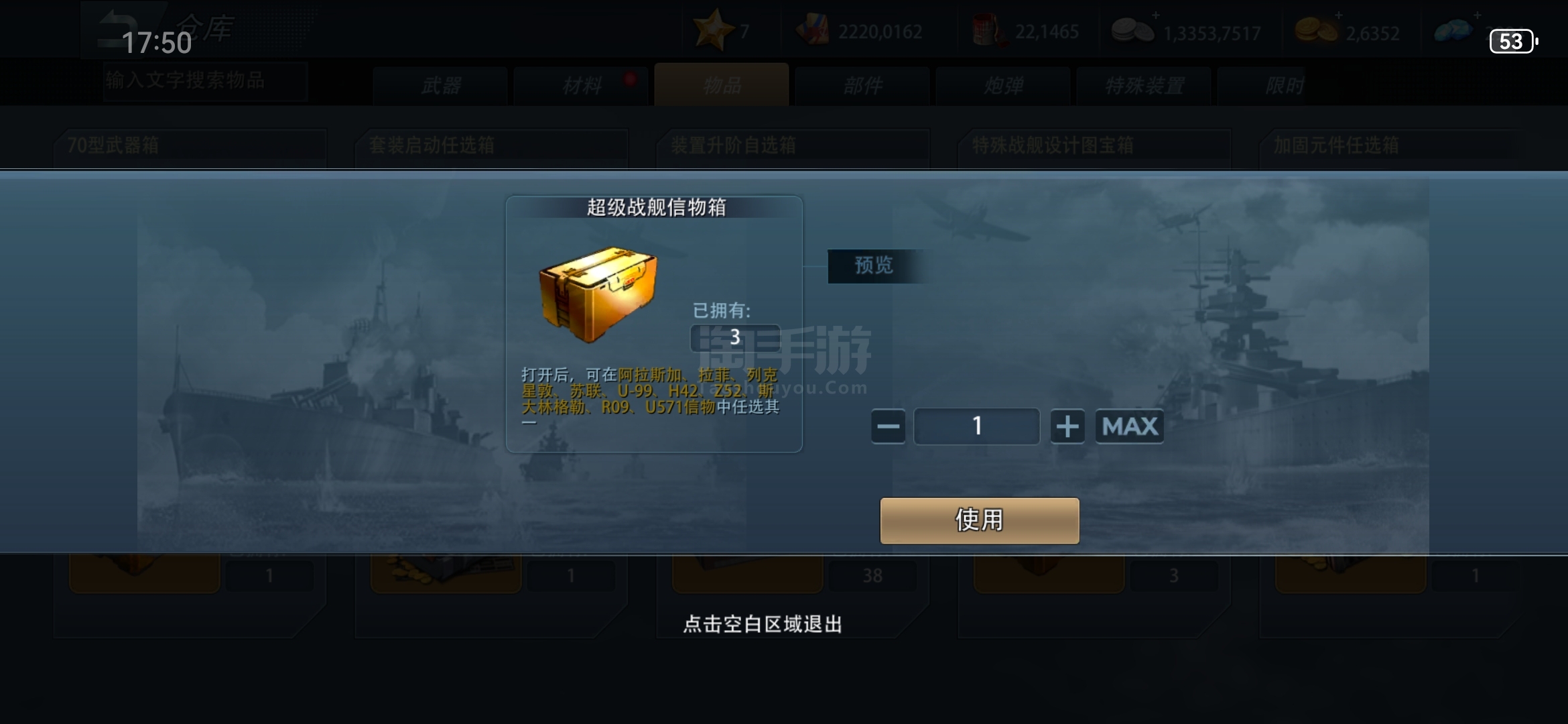
Task: Click the flag voucher currency icon
Action: tap(812, 30)
